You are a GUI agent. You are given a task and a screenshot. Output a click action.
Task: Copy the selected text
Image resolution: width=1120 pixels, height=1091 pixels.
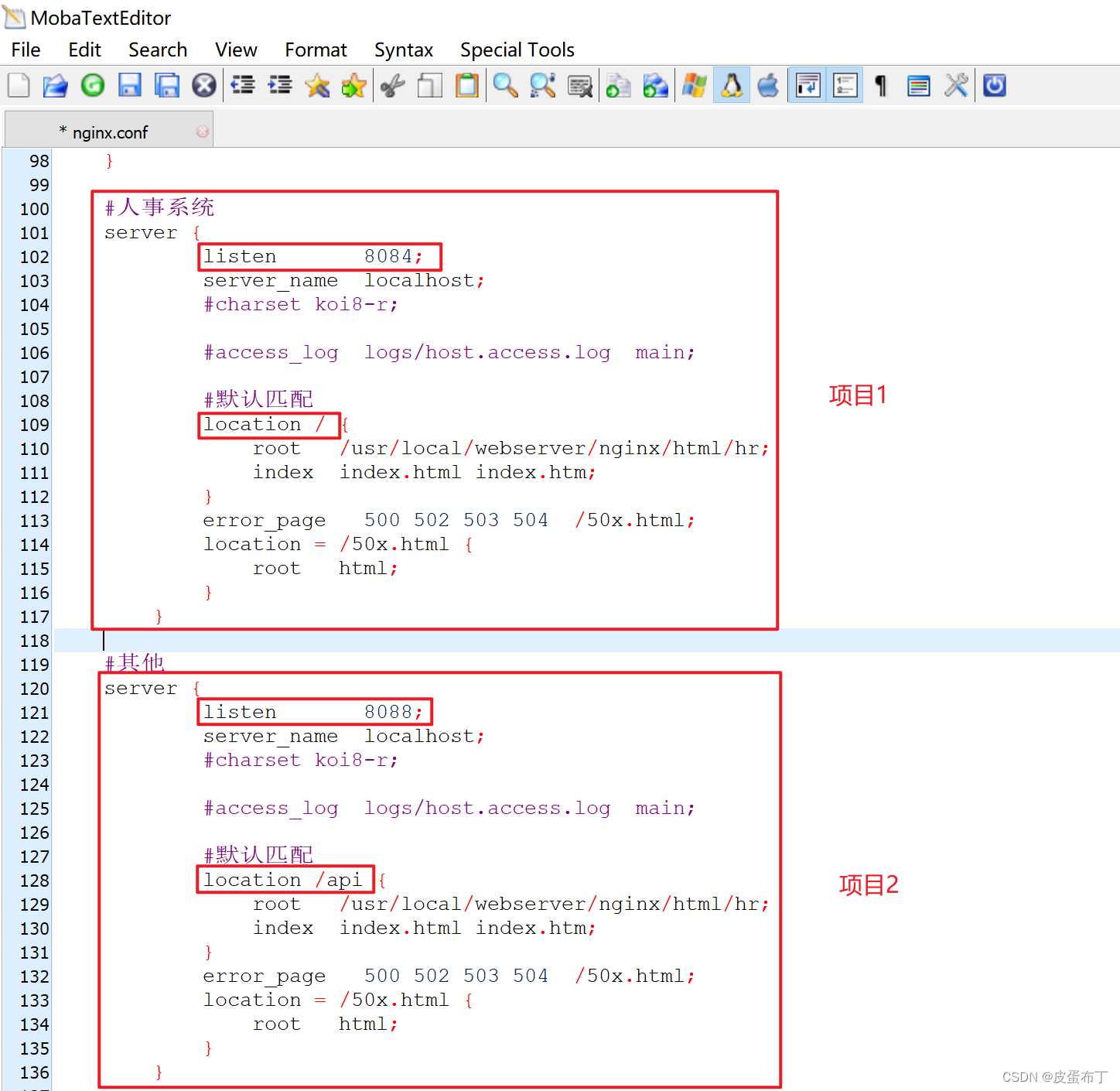(x=429, y=85)
